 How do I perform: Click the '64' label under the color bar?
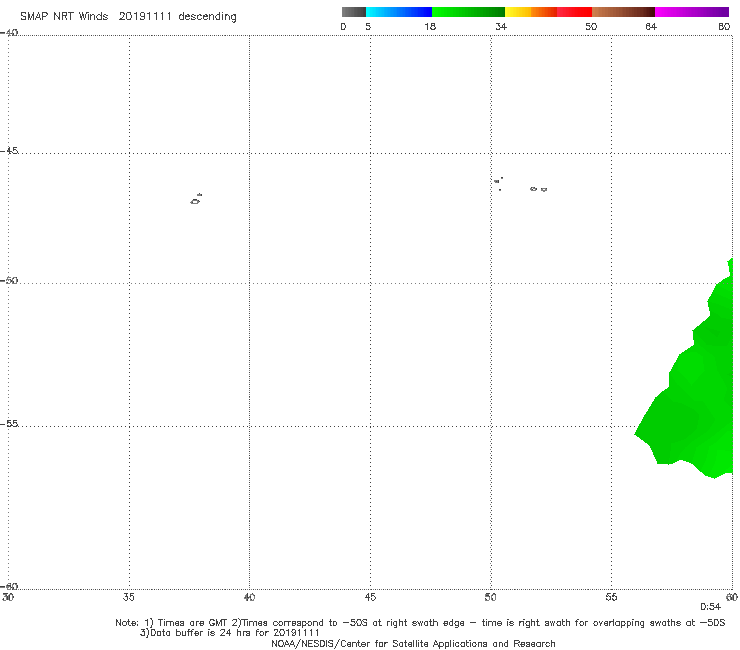coord(651,26)
